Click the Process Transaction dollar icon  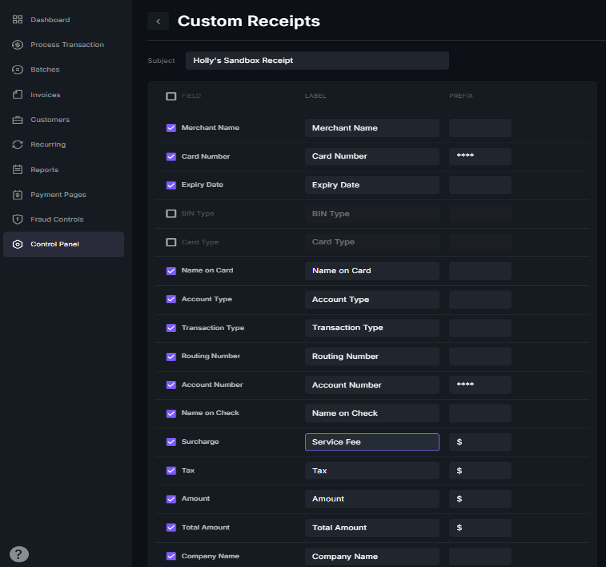pos(18,45)
